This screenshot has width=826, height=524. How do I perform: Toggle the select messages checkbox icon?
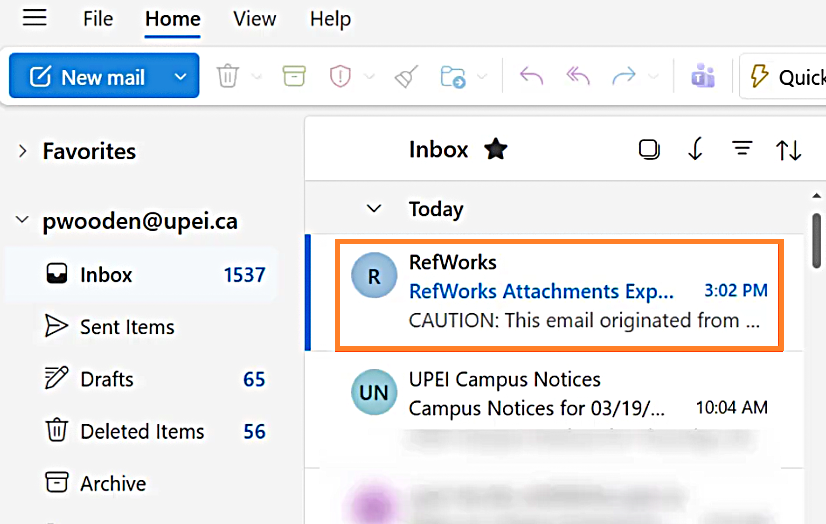pos(649,150)
